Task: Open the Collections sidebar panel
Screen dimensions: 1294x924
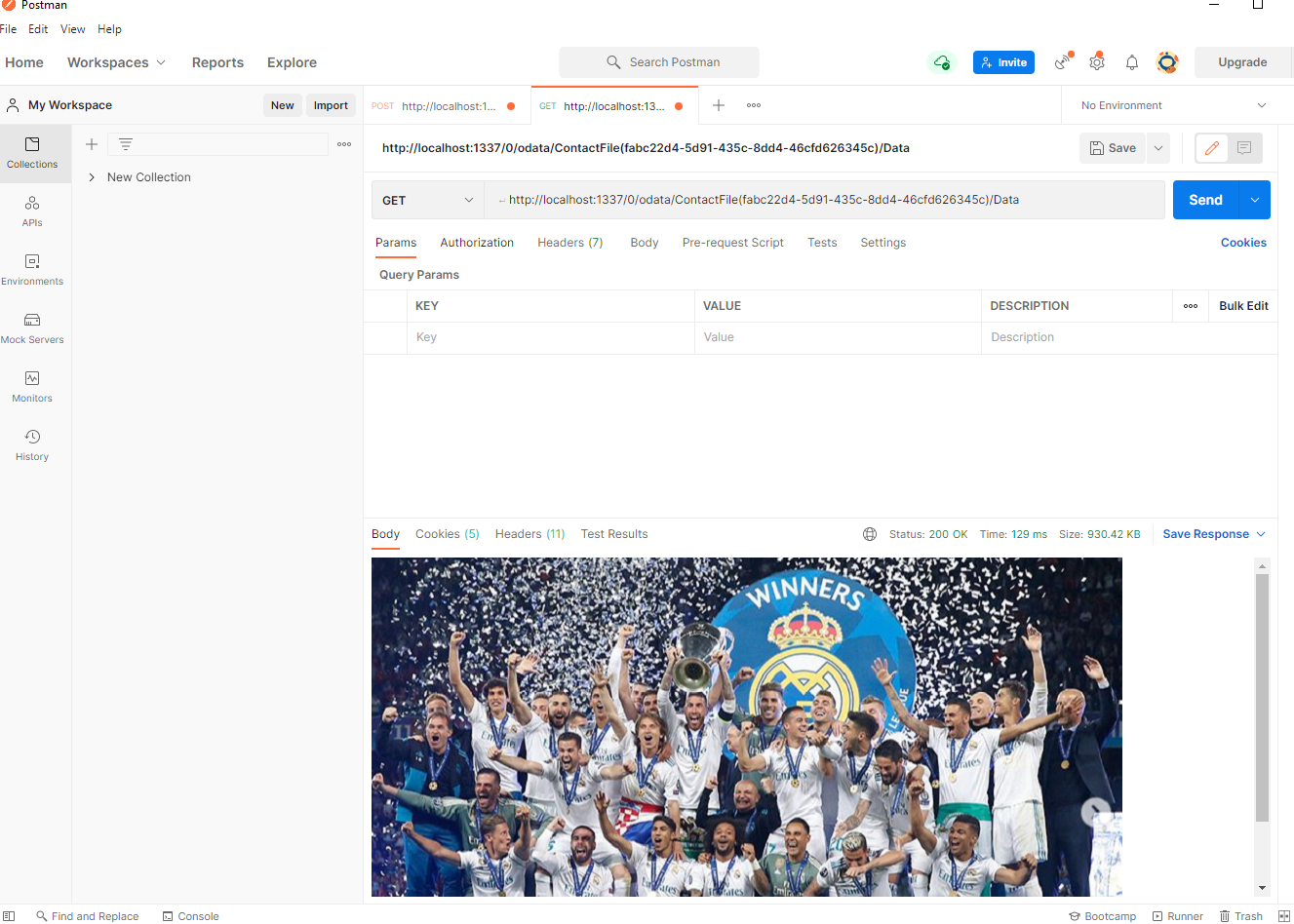Action: point(32,153)
